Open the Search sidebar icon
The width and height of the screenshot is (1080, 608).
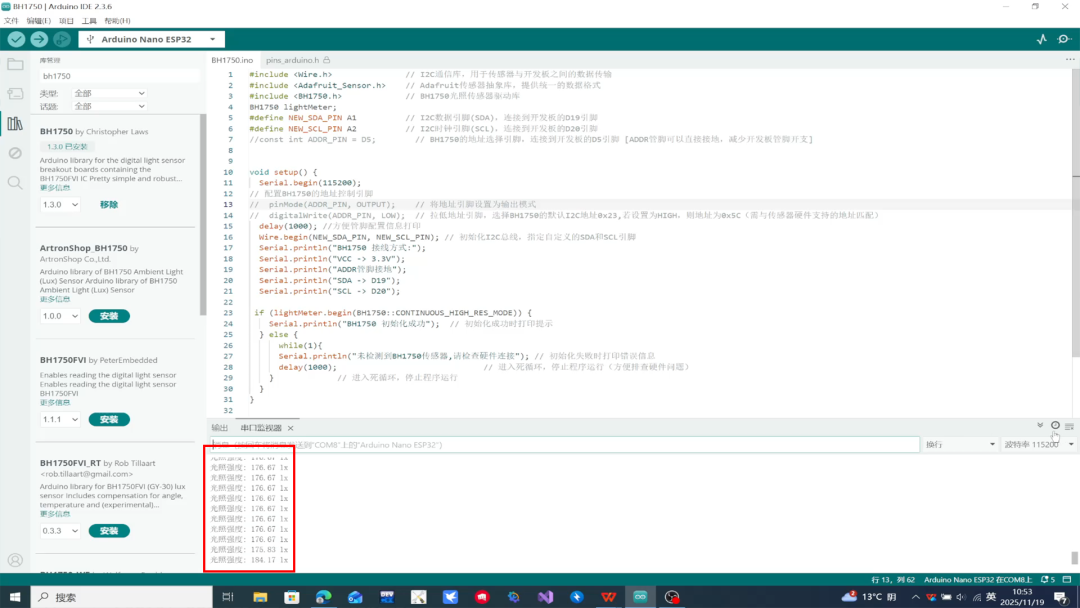15,182
